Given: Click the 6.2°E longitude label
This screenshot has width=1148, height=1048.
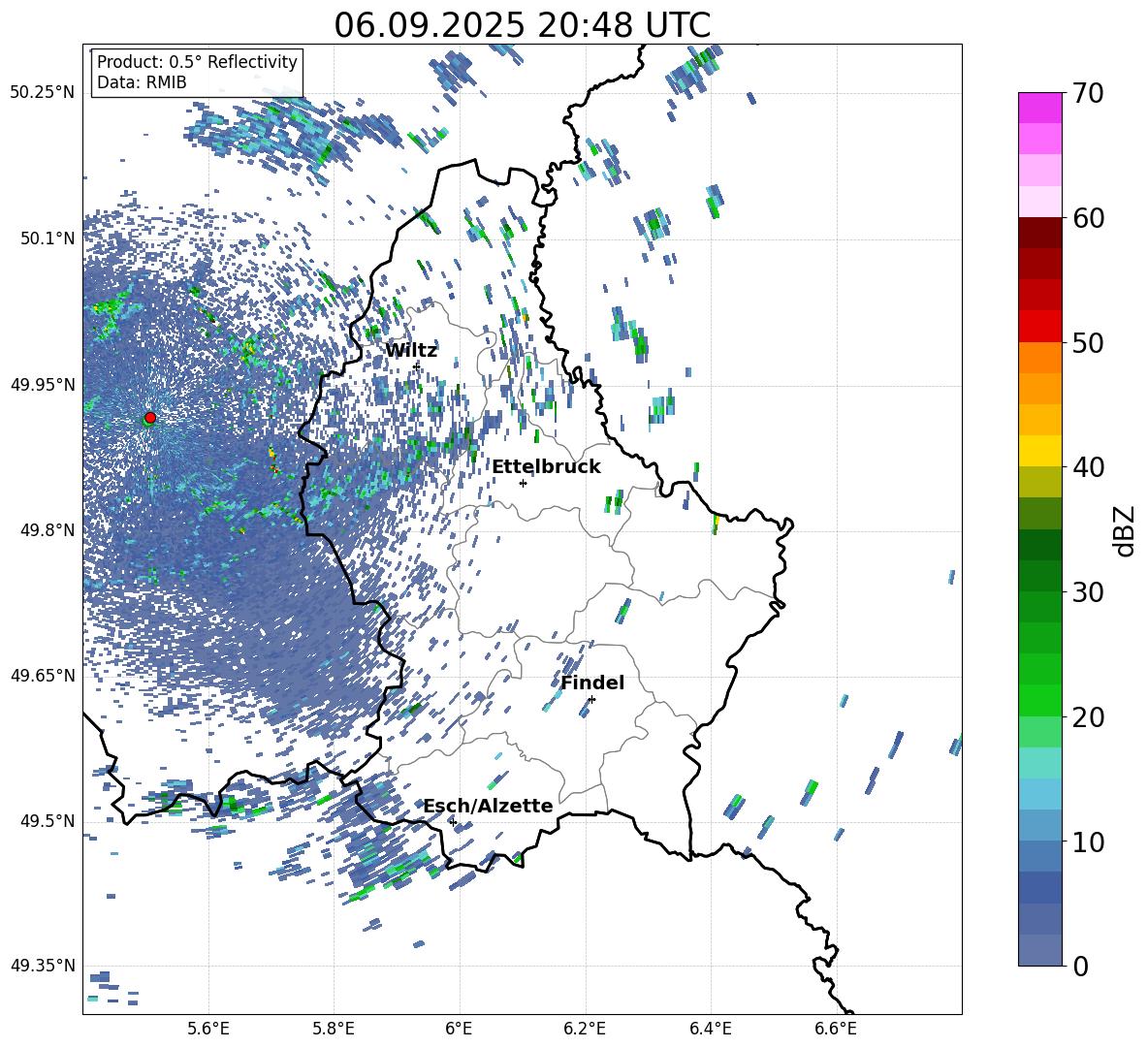Looking at the screenshot, I should click(585, 1030).
